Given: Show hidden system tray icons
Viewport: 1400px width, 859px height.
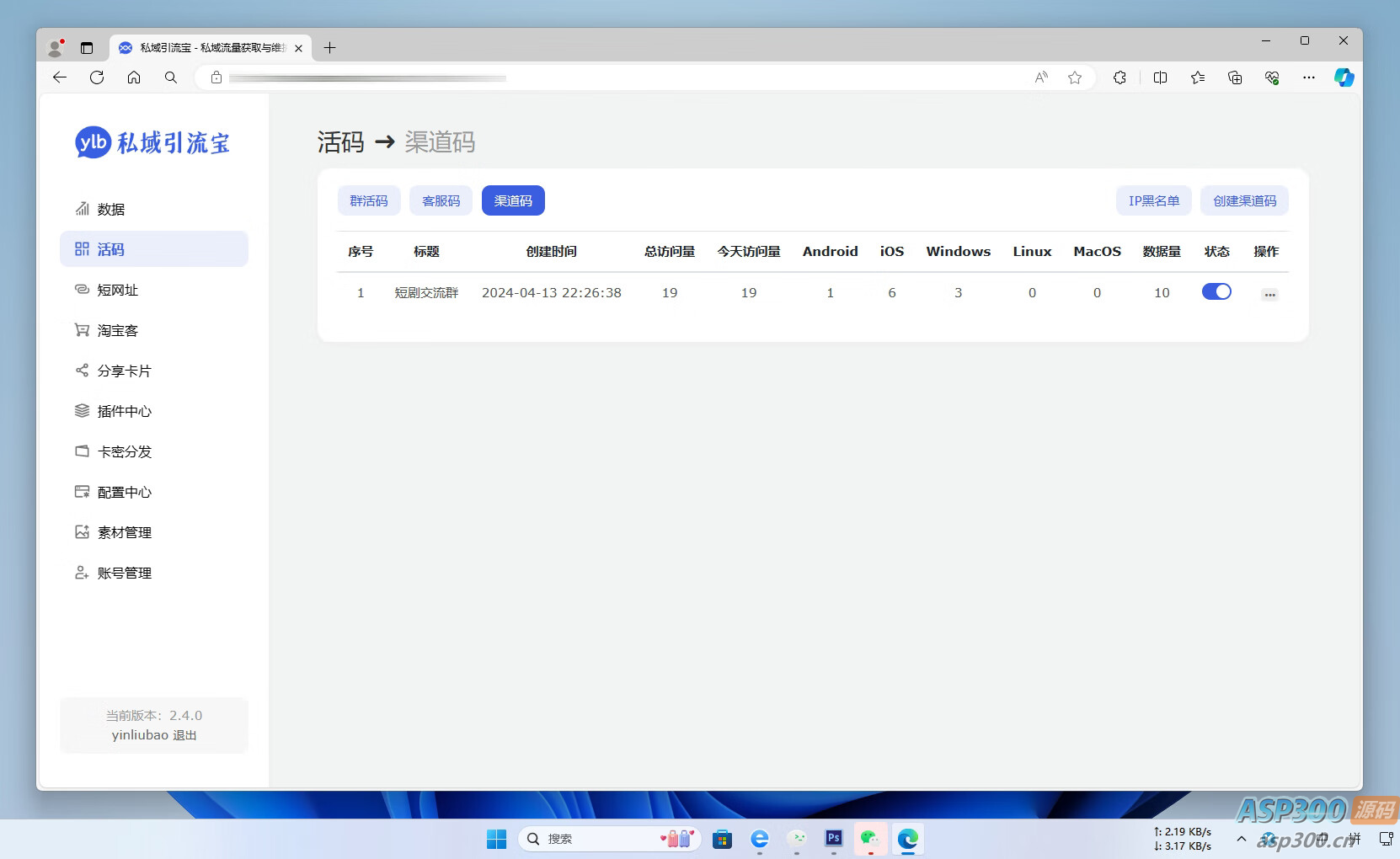Looking at the screenshot, I should coord(1241,839).
